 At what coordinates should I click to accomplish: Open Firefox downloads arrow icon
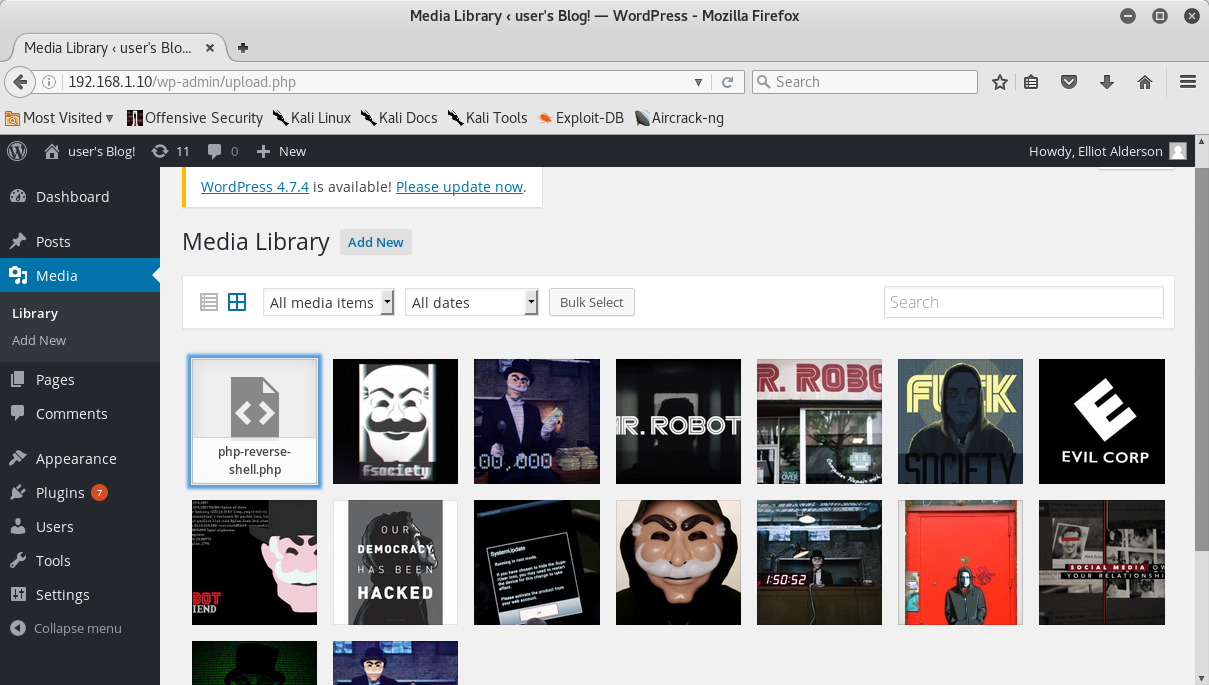click(1107, 82)
